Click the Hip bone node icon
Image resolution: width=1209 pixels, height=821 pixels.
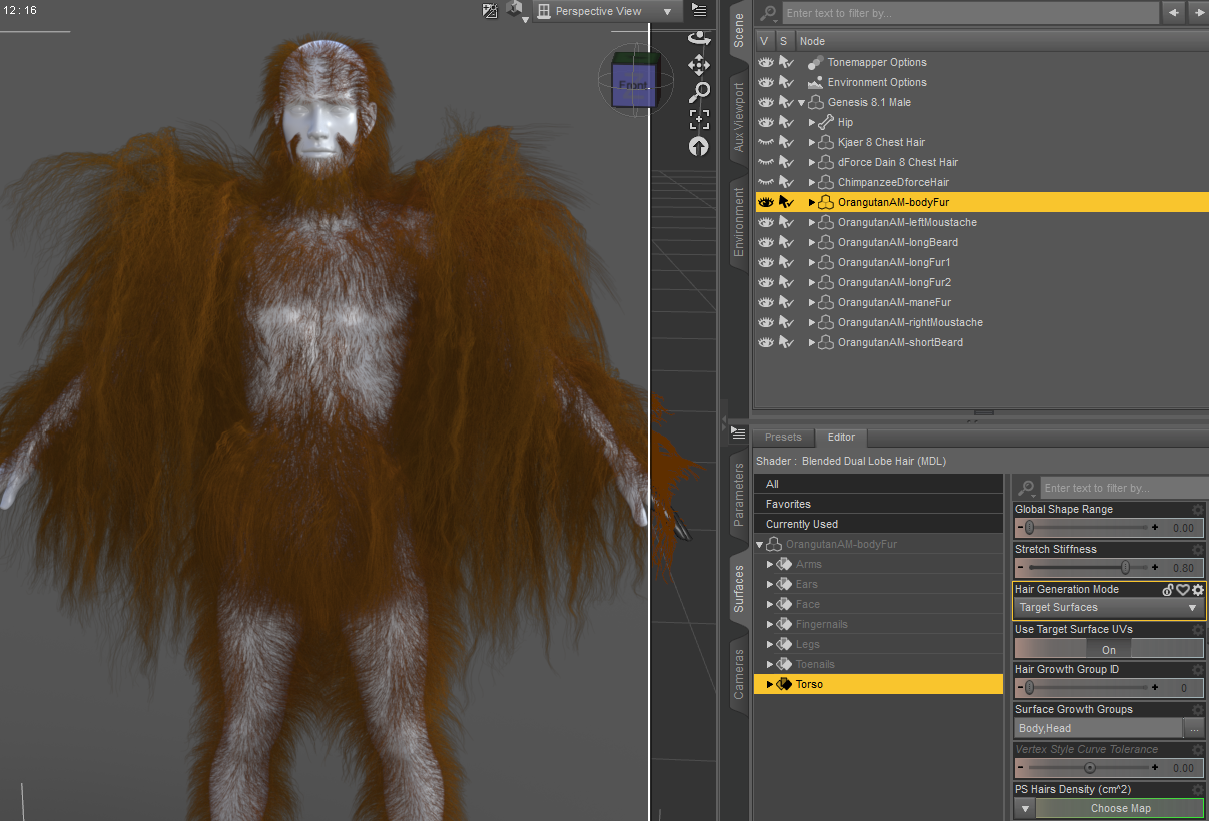point(826,122)
